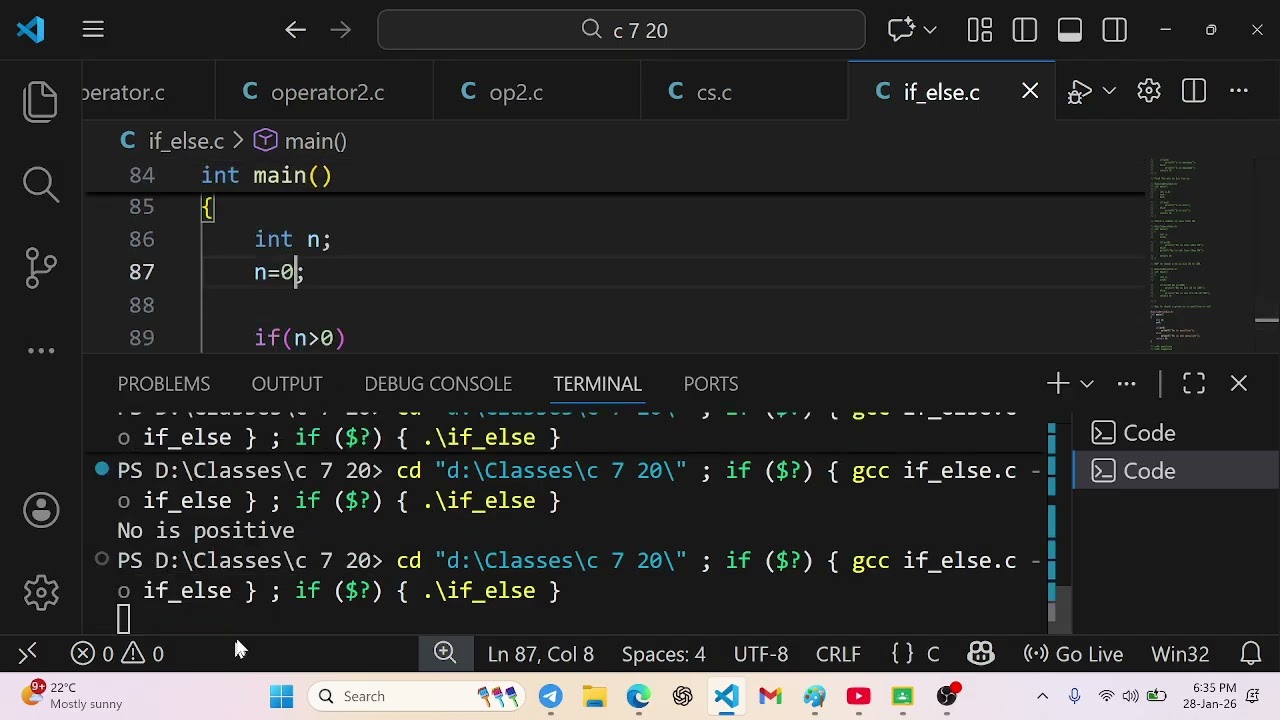
Task: Open the editor settings gear icon
Action: click(x=1149, y=92)
